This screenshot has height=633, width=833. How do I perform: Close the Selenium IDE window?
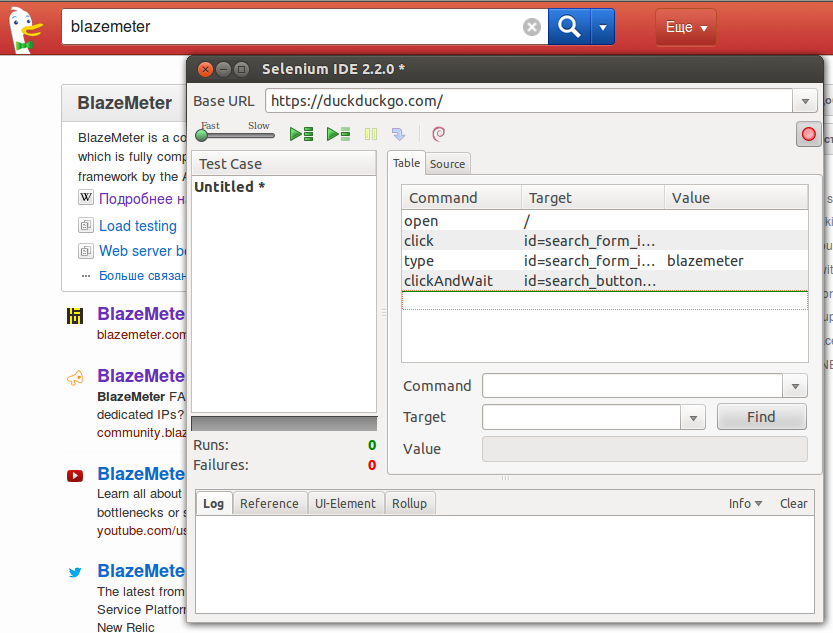coord(205,69)
